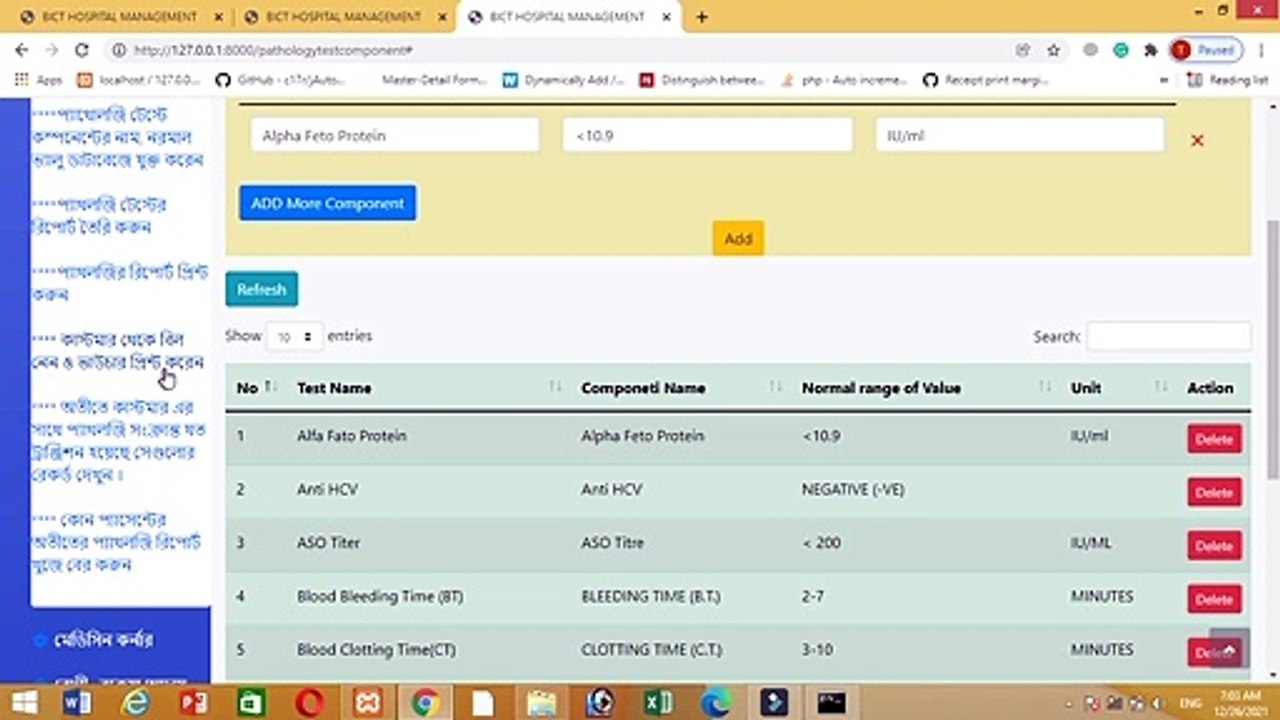The image size is (1280, 720).
Task: Expand hidden bookmarks overflow chevron
Action: click(x=1164, y=80)
